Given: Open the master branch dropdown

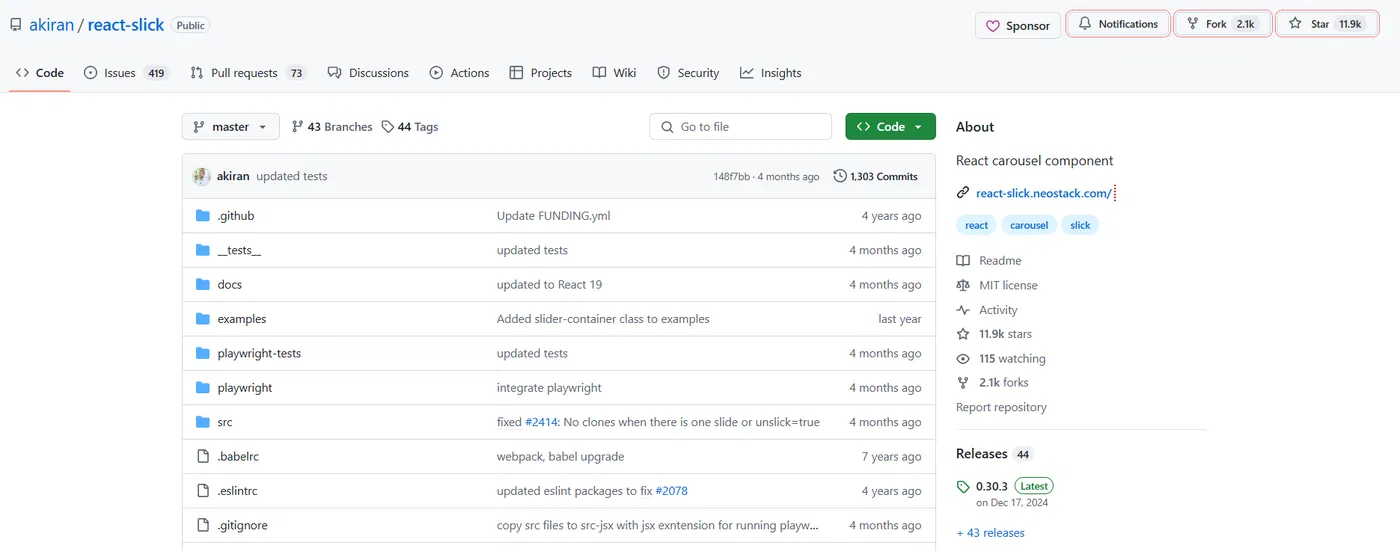Looking at the screenshot, I should click(x=231, y=127).
